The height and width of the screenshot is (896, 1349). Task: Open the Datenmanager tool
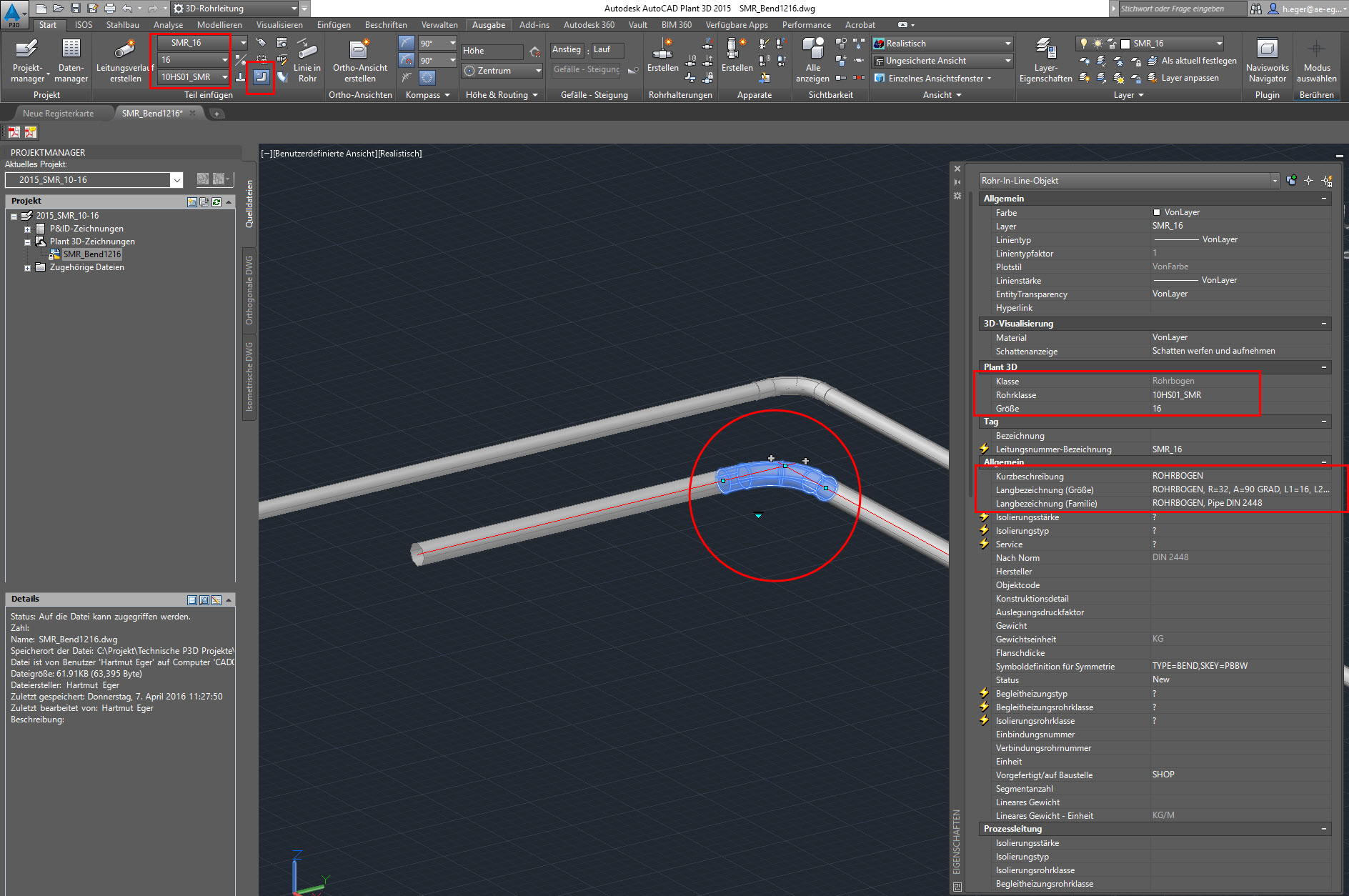(x=71, y=60)
